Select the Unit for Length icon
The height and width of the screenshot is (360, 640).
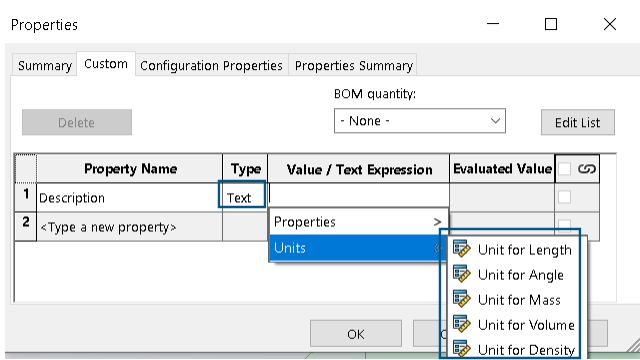pyautogui.click(x=462, y=249)
